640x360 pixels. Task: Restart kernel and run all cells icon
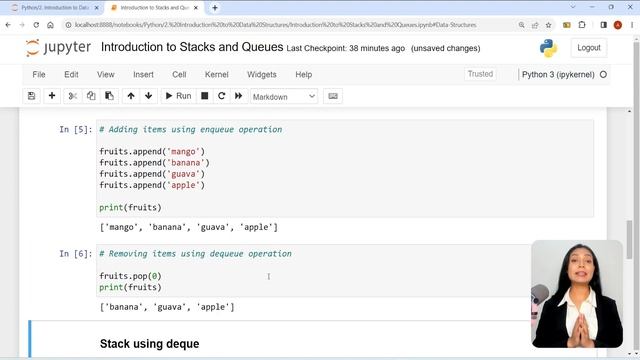(x=239, y=96)
